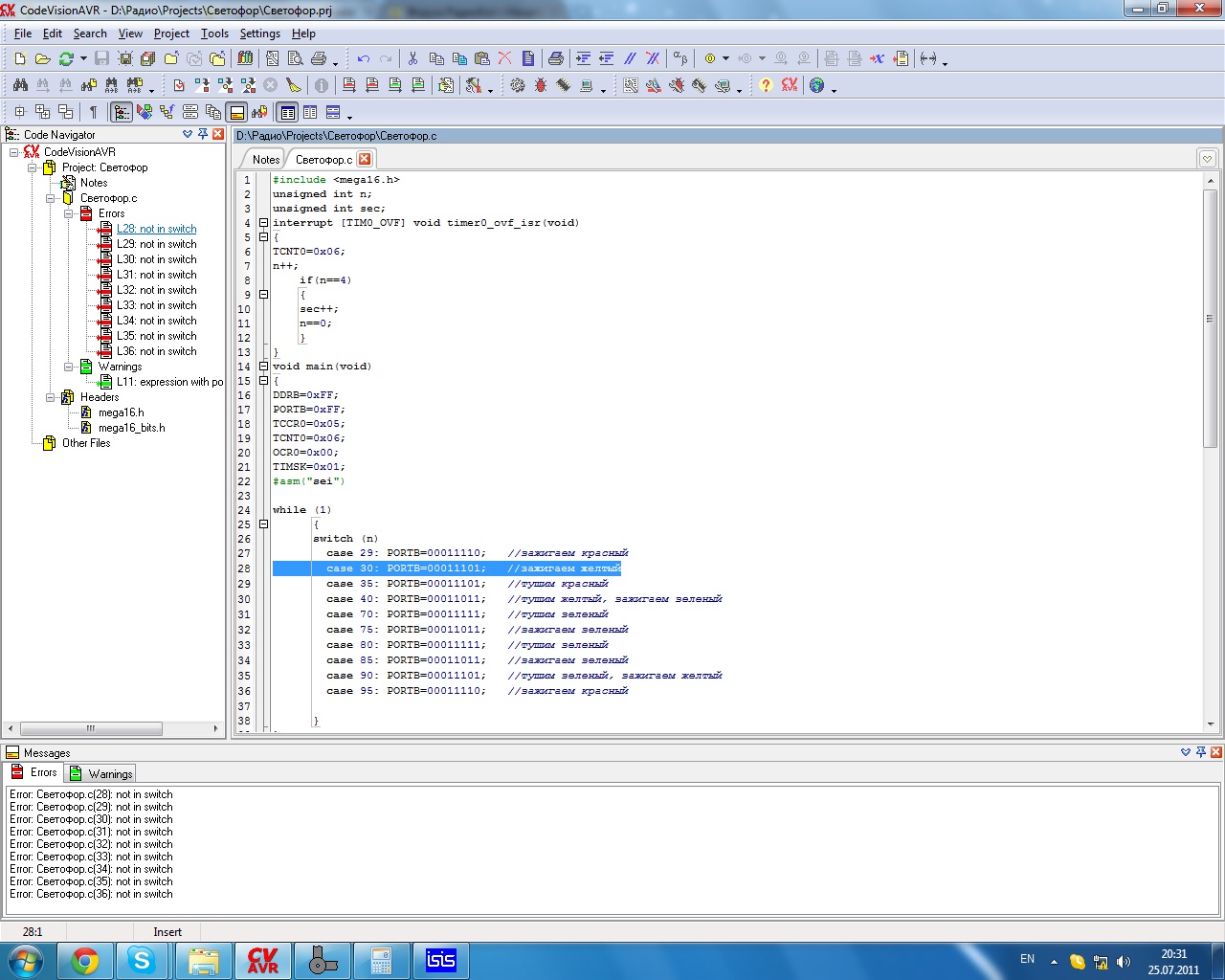Fold the main function at line 14

[263, 367]
